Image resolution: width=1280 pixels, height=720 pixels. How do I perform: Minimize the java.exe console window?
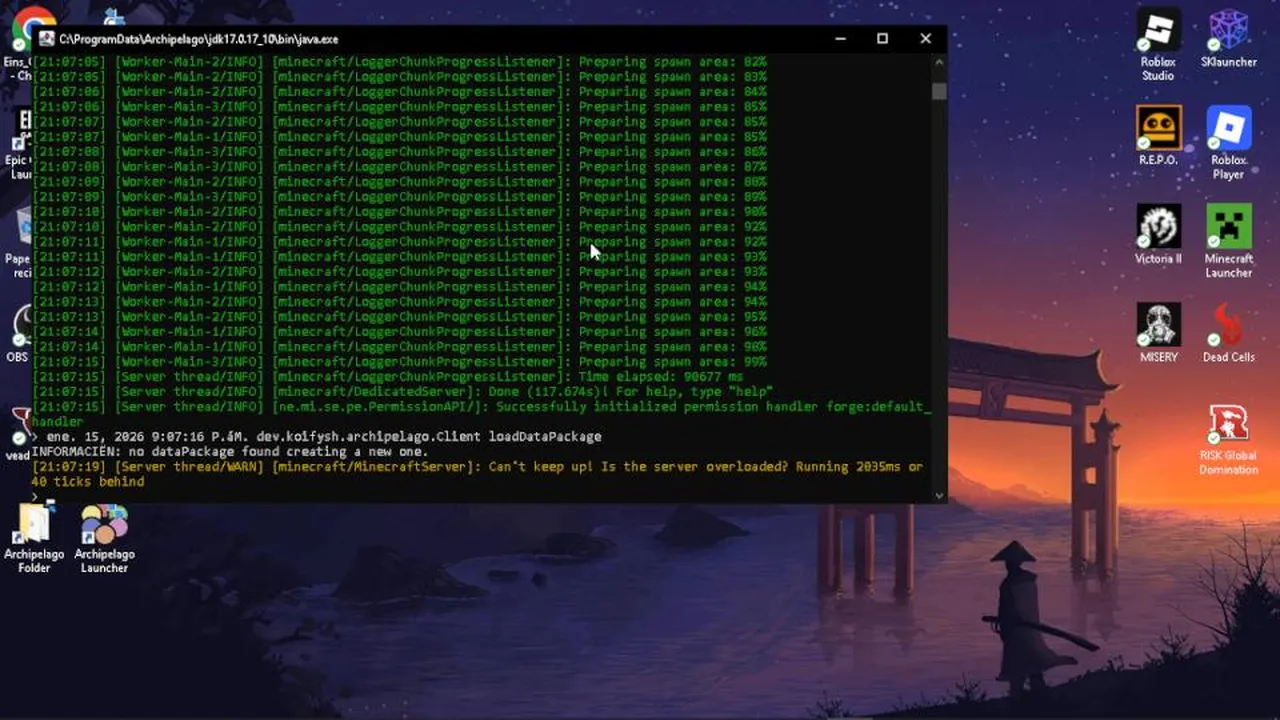click(838, 39)
